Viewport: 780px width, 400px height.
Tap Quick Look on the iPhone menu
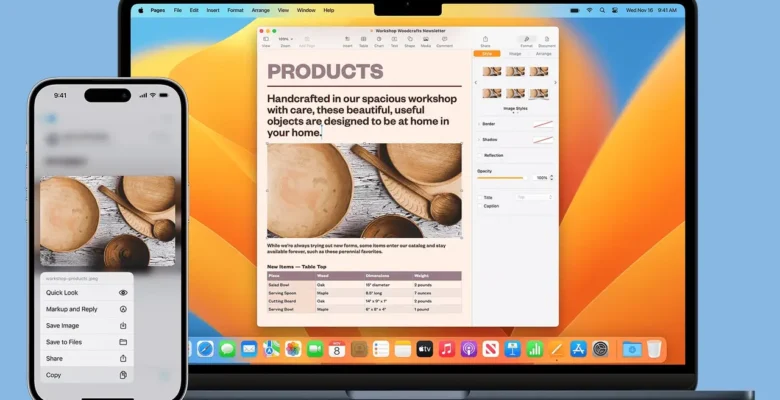point(87,293)
